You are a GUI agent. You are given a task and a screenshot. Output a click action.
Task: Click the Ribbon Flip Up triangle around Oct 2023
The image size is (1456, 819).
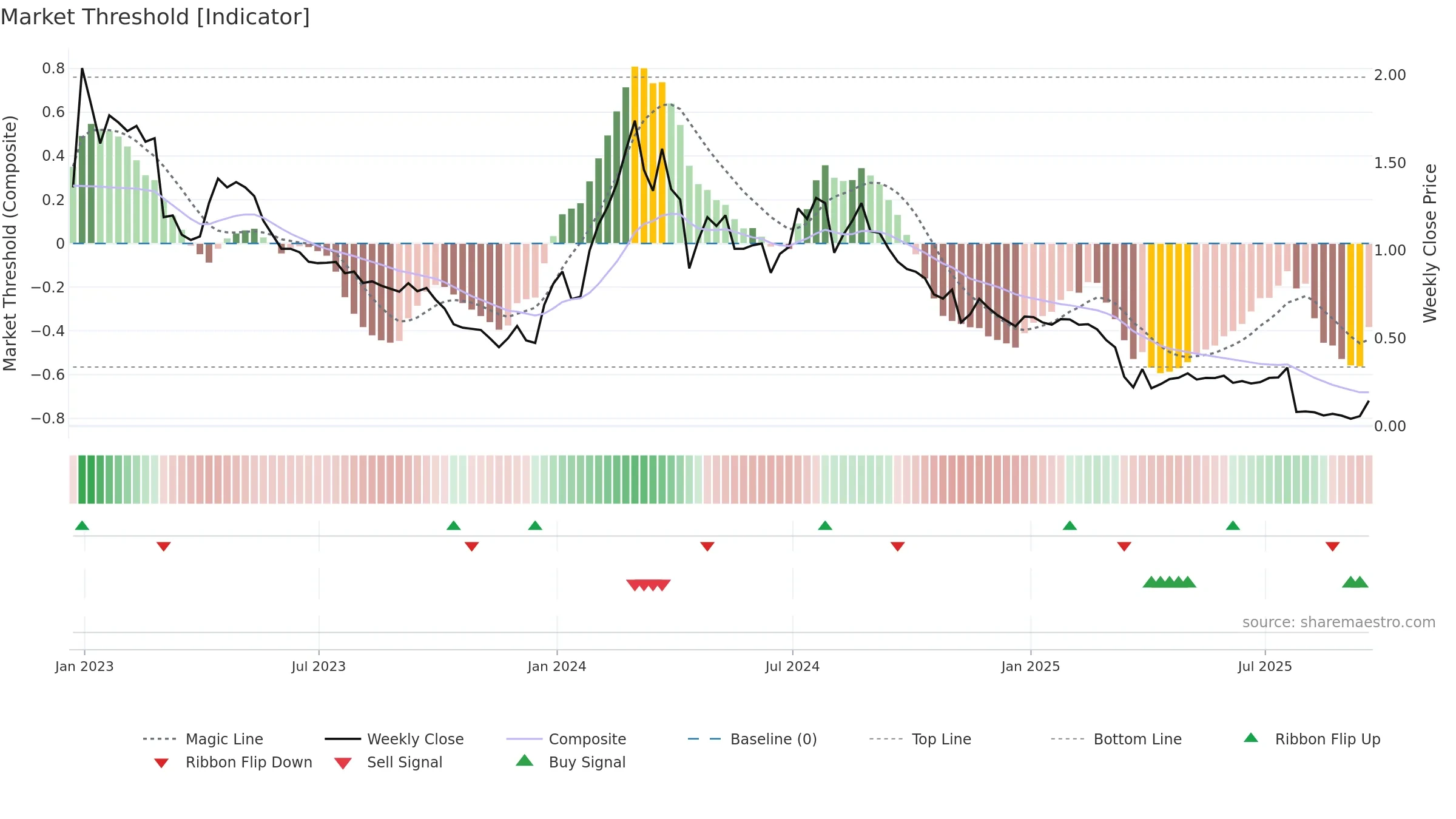[x=453, y=525]
